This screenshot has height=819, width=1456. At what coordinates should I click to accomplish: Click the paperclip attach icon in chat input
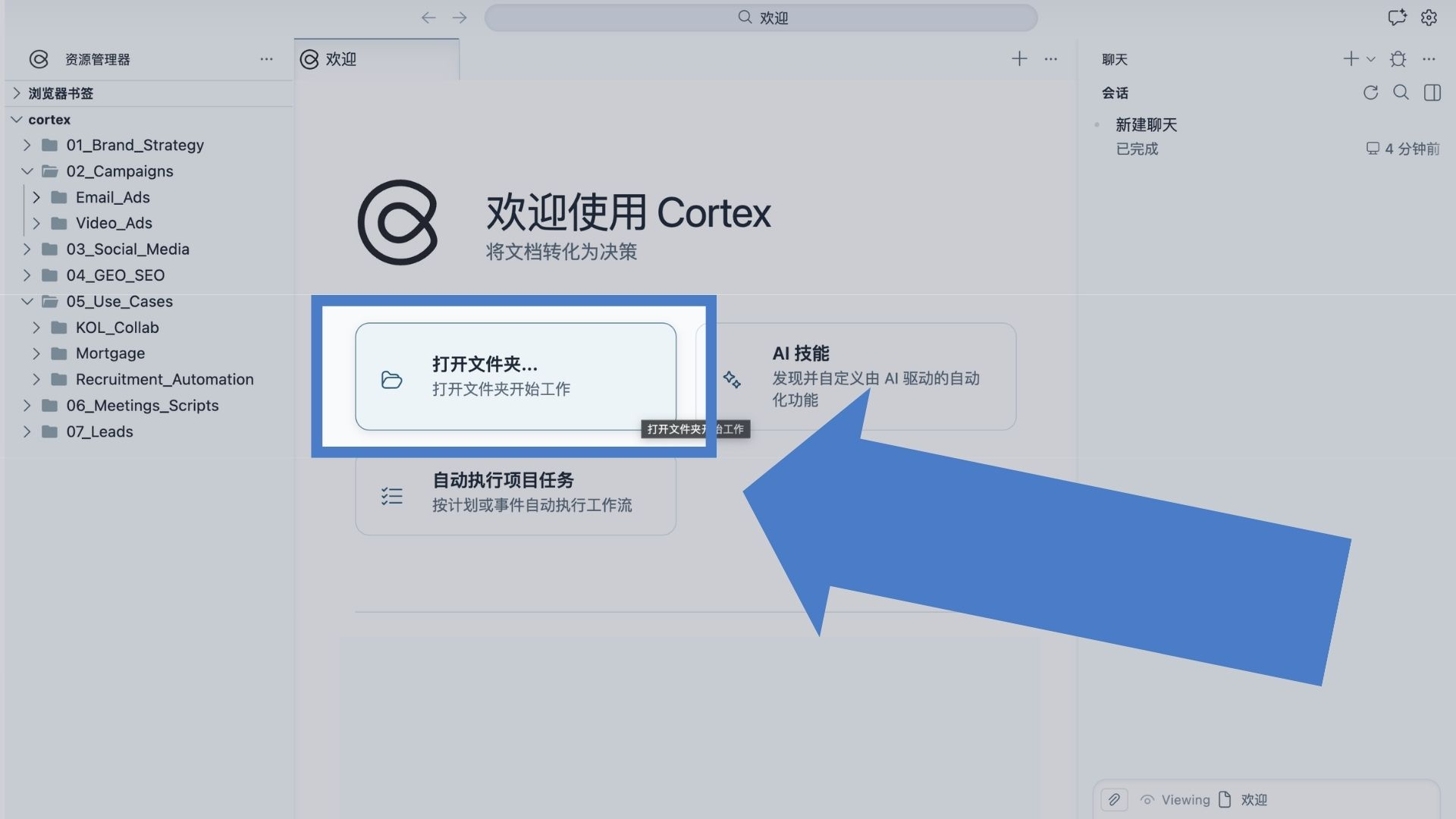pos(1113,799)
